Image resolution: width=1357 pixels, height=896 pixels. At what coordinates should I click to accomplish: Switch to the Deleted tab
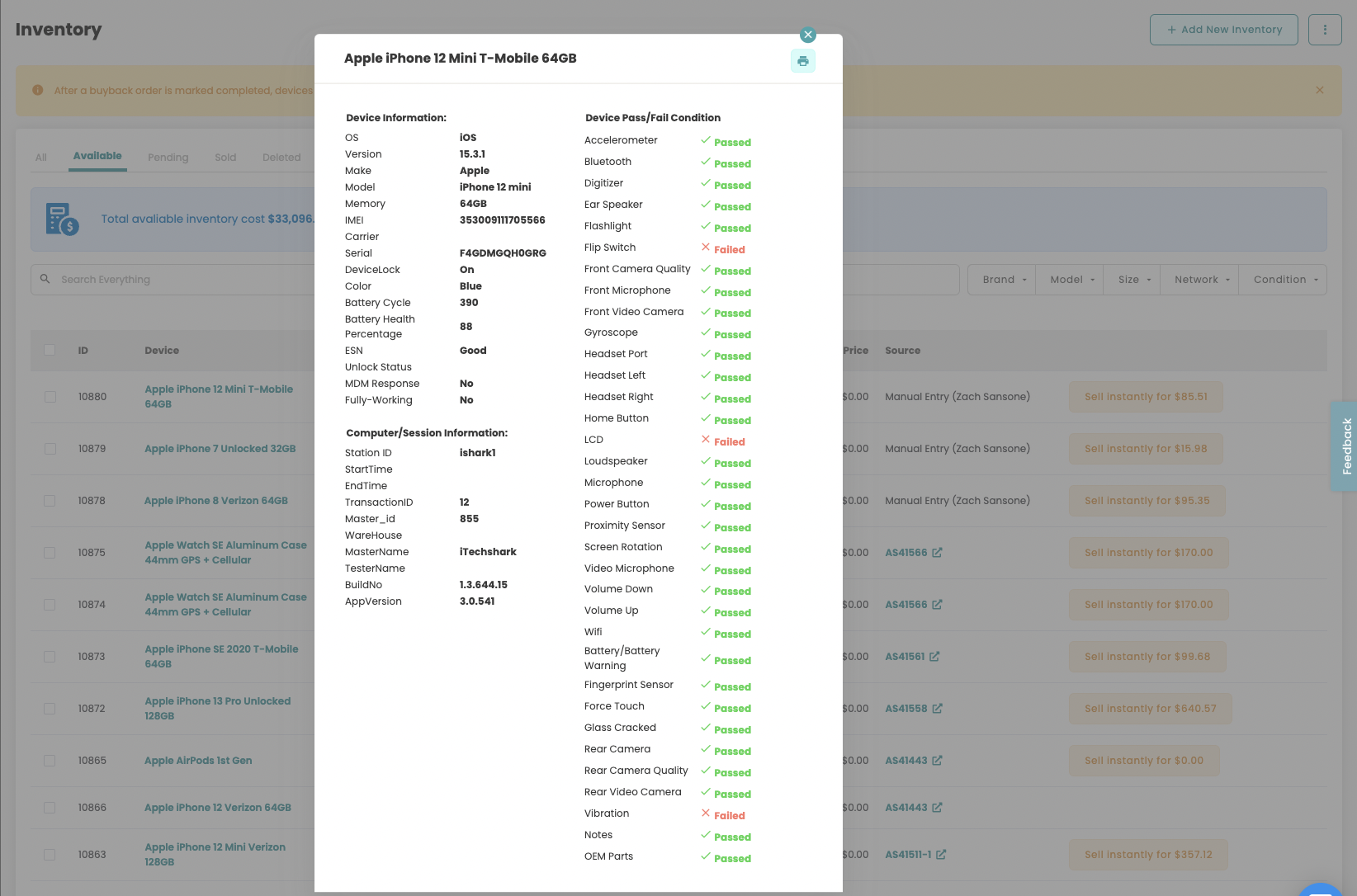pos(281,158)
